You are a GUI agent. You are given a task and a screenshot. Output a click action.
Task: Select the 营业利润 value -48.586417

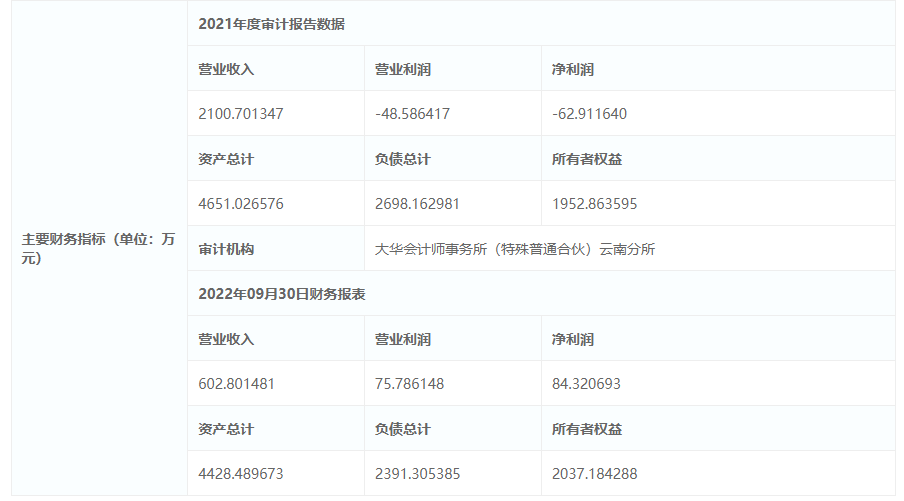point(412,114)
